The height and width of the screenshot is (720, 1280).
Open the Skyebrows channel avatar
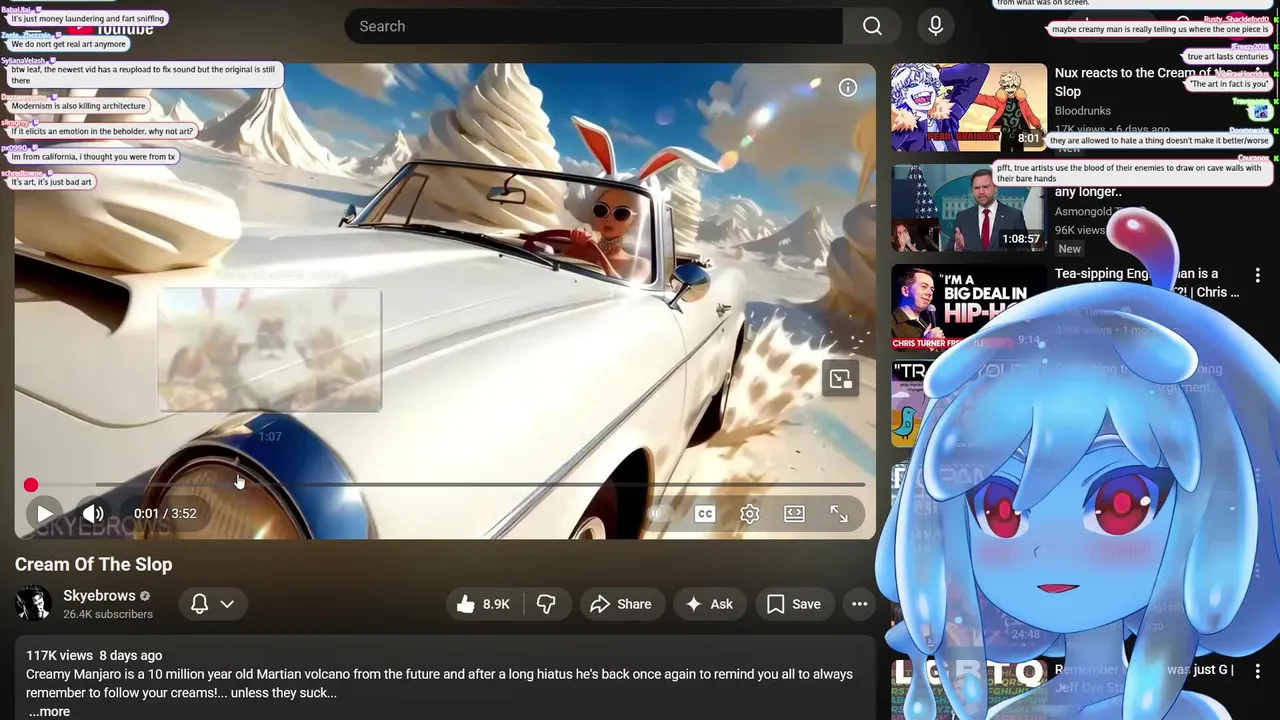pos(33,604)
